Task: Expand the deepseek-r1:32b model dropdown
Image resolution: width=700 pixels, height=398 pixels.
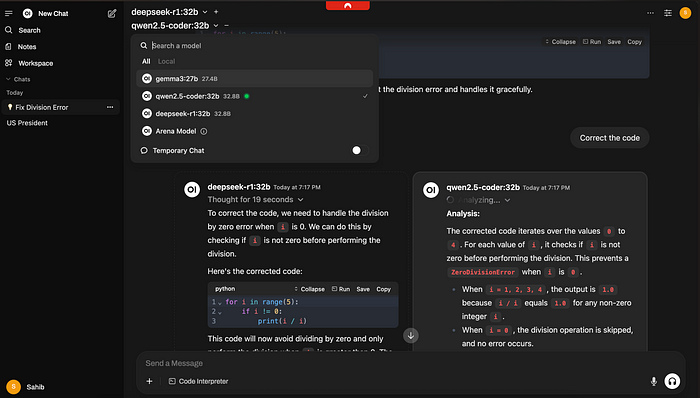Action: click(x=205, y=12)
